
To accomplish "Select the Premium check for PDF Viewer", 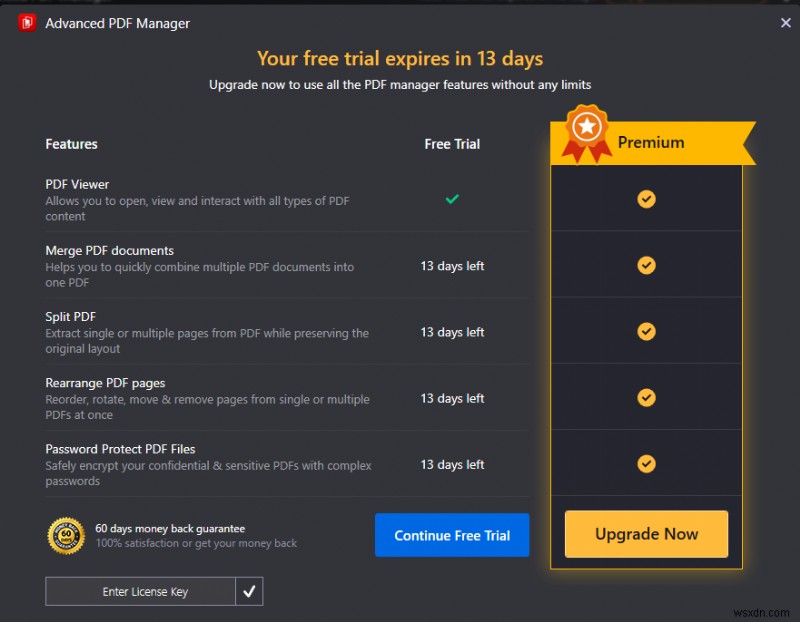I will [646, 199].
